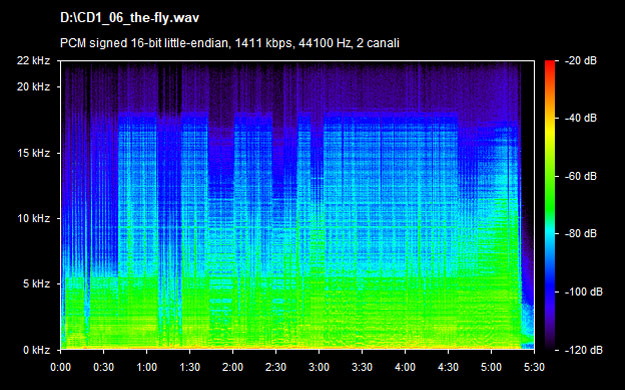The height and width of the screenshot is (390, 625).
Task: Click the -60 dB label on legend
Action: point(581,176)
